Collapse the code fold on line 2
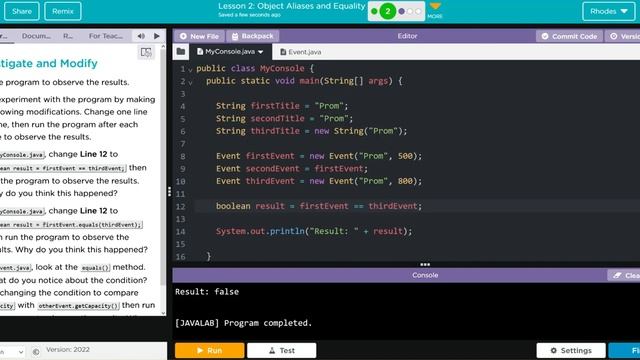Screen dimensions: 640x360 click(190, 82)
